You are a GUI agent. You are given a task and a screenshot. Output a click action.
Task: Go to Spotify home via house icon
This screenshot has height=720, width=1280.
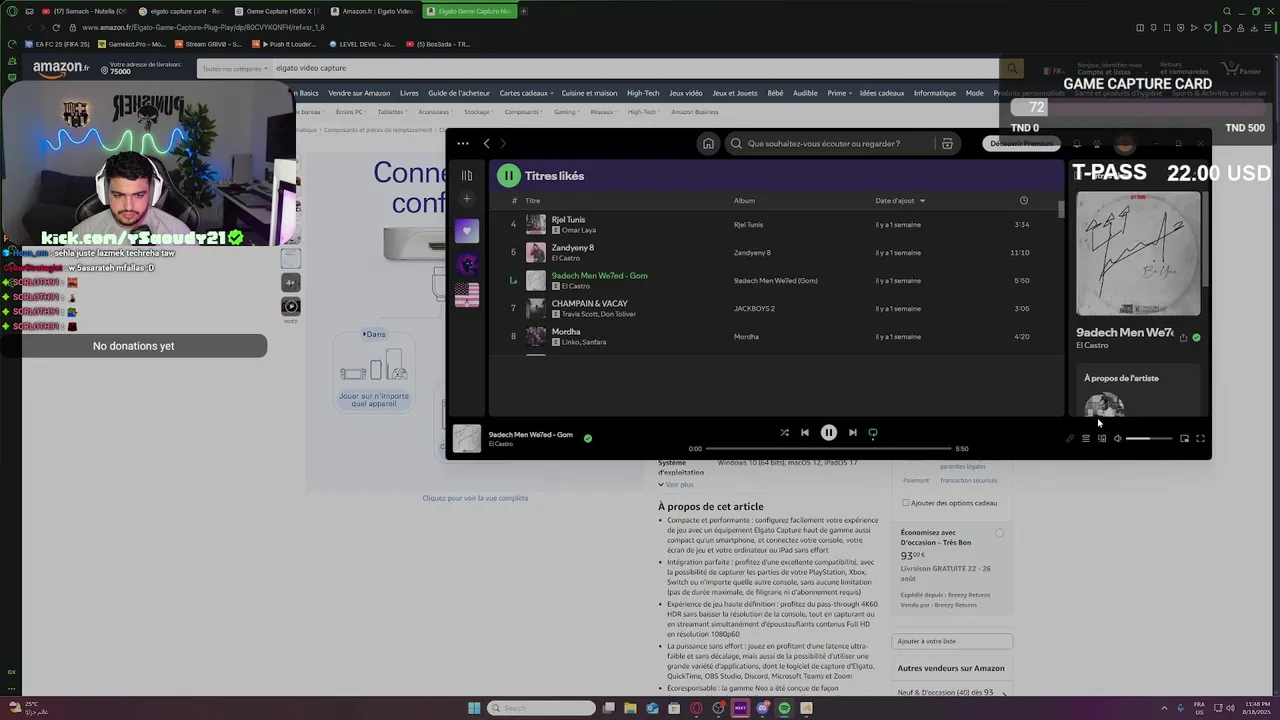pyautogui.click(x=708, y=144)
